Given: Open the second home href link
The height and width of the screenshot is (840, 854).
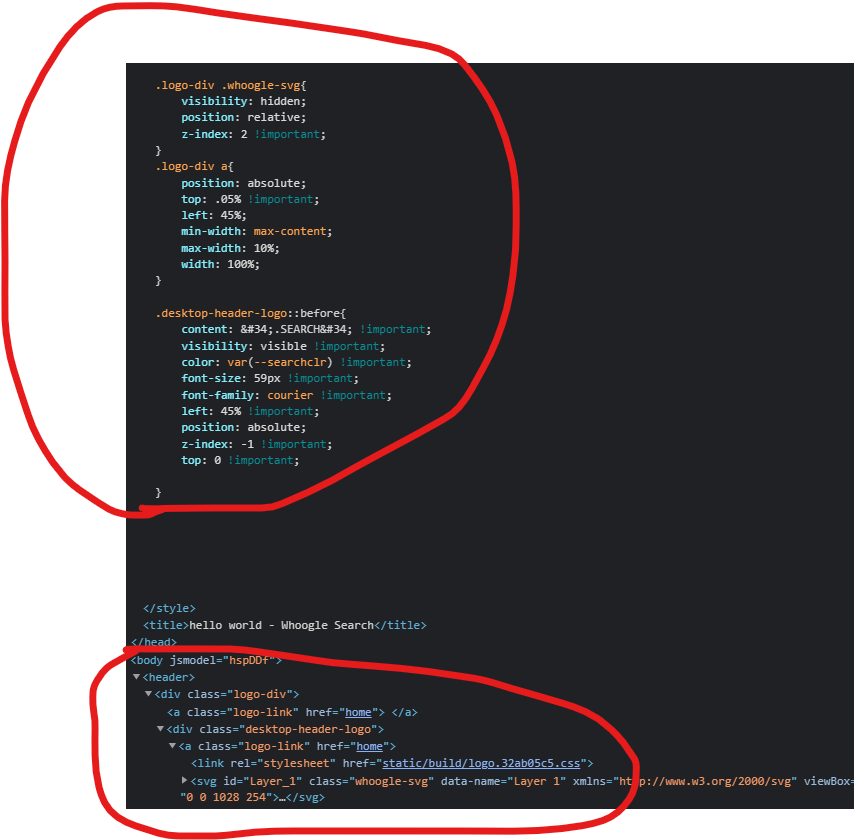Looking at the screenshot, I should pos(369,746).
